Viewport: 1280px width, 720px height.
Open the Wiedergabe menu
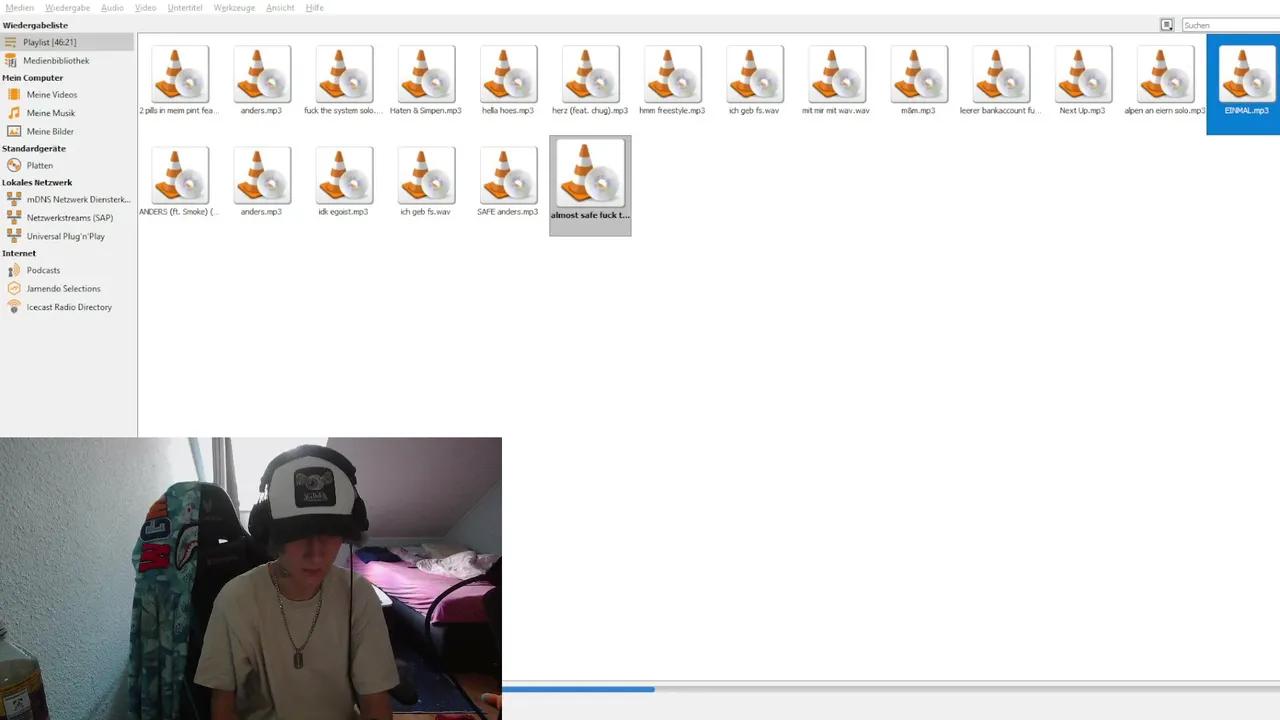pos(67,8)
